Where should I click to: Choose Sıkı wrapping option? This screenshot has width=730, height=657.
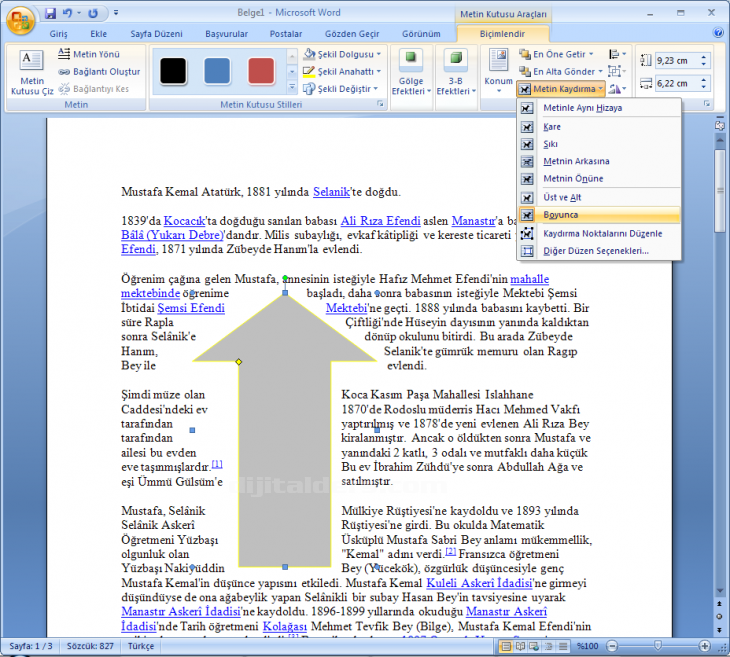[599, 144]
